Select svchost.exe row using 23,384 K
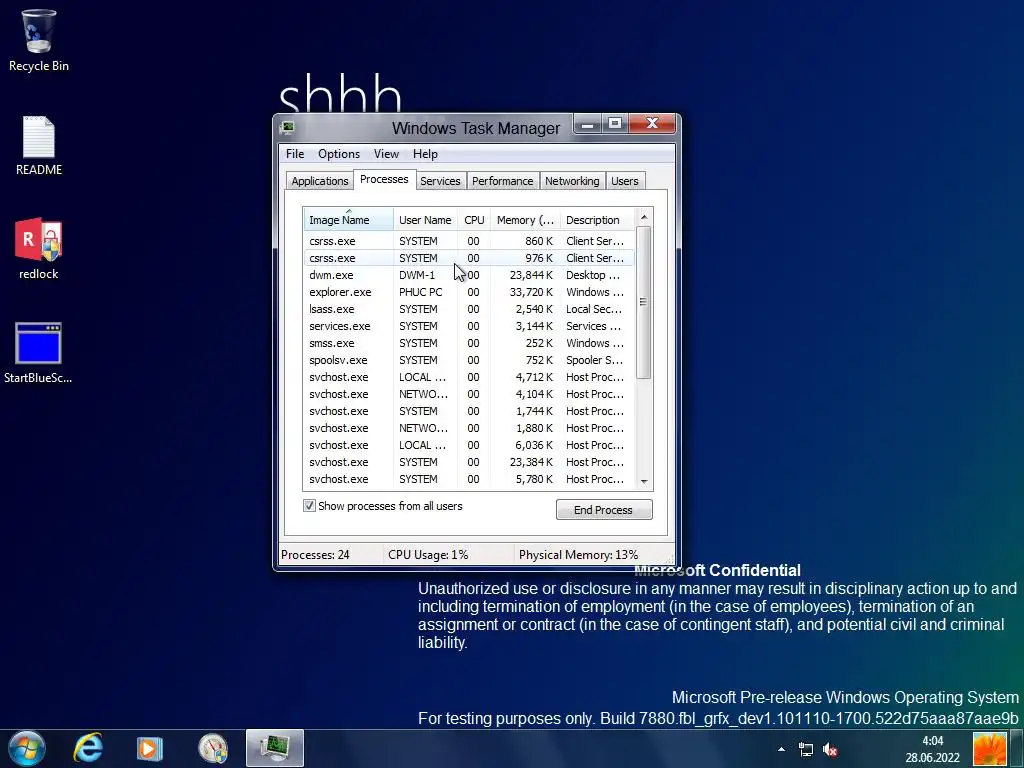1024x768 pixels. click(469, 462)
